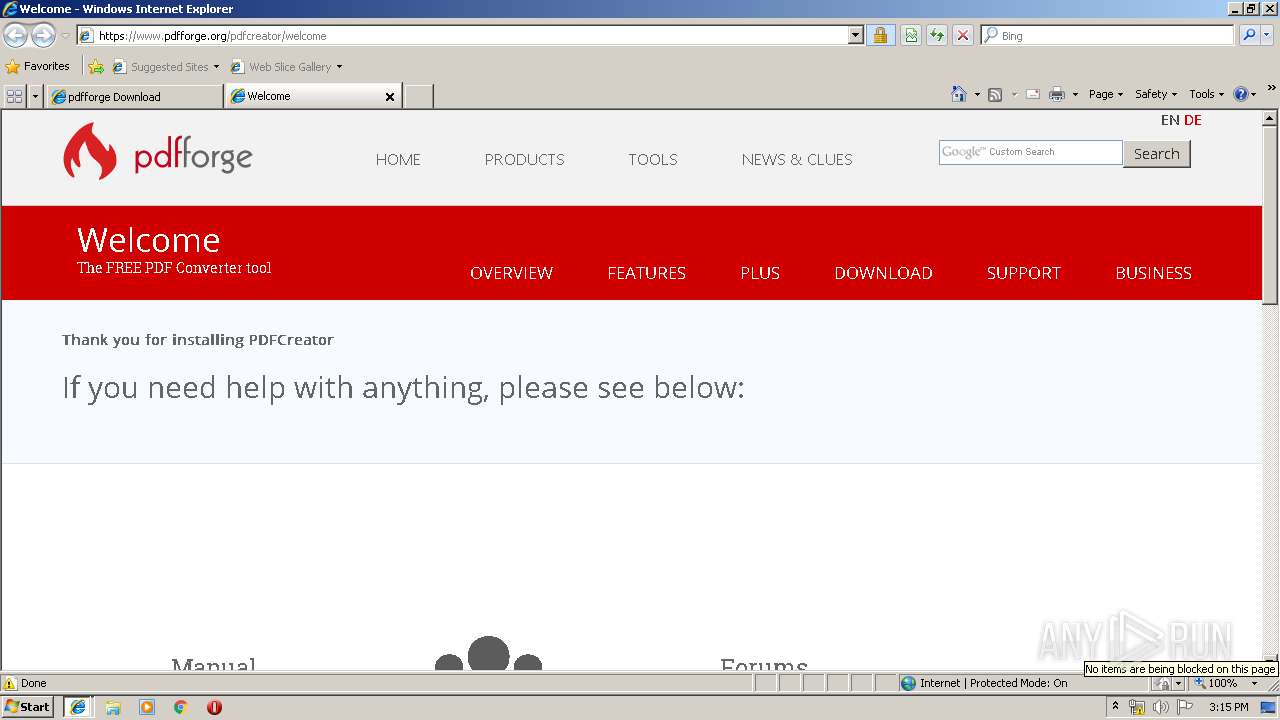This screenshot has height=720, width=1280.
Task: Switch site language to EN
Action: pyautogui.click(x=1170, y=120)
